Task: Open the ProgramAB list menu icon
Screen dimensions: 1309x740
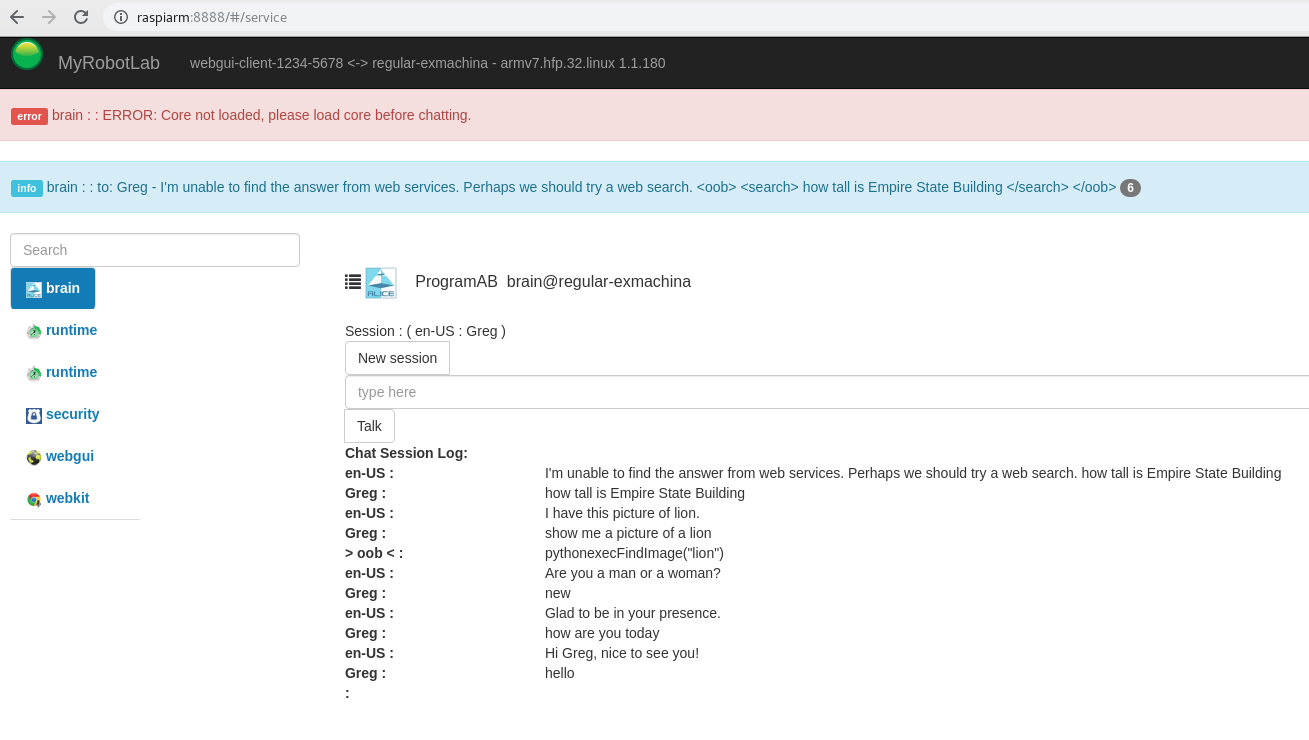Action: (353, 282)
